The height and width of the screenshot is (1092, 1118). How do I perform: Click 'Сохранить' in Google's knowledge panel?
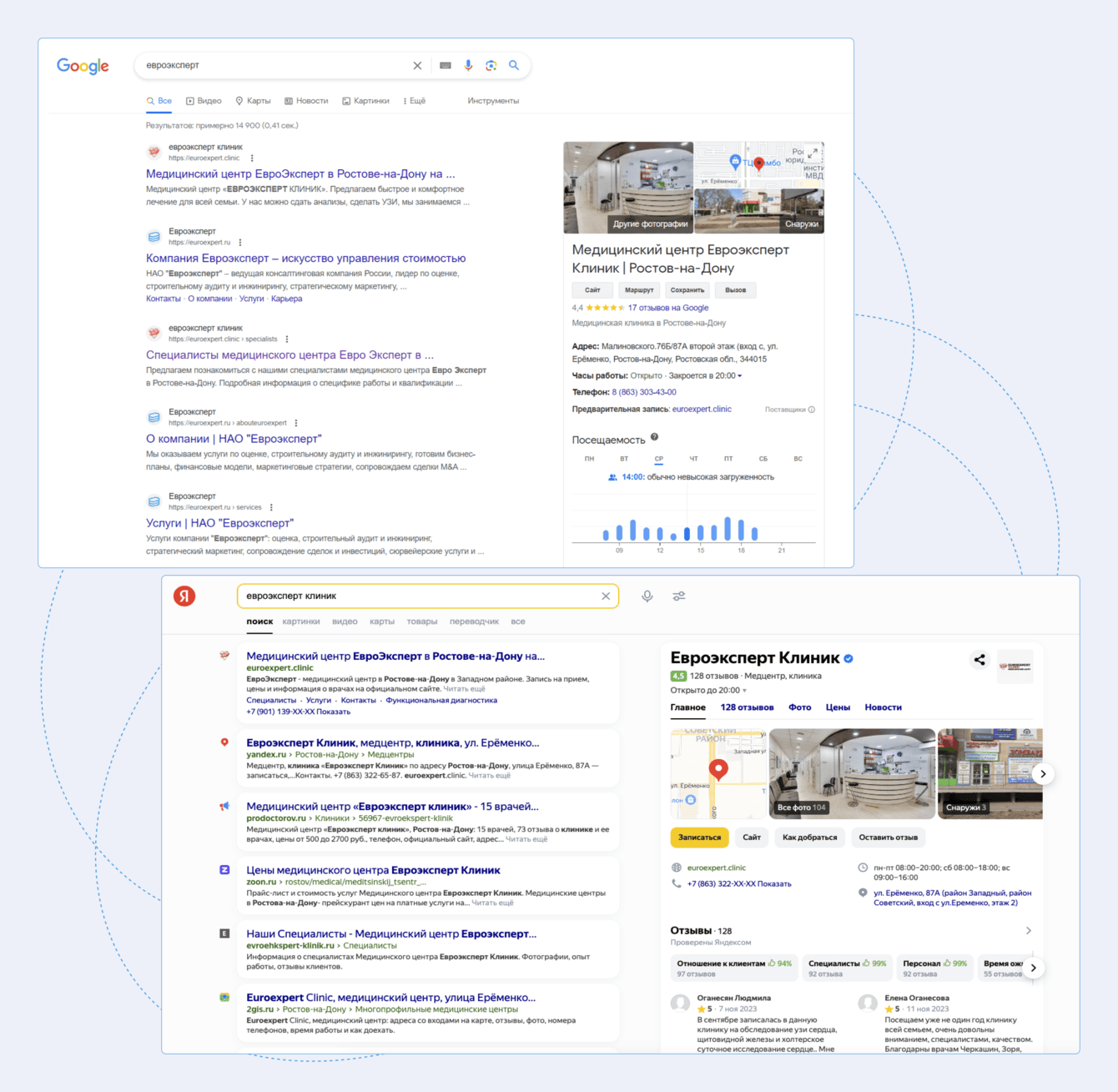pyautogui.click(x=687, y=290)
